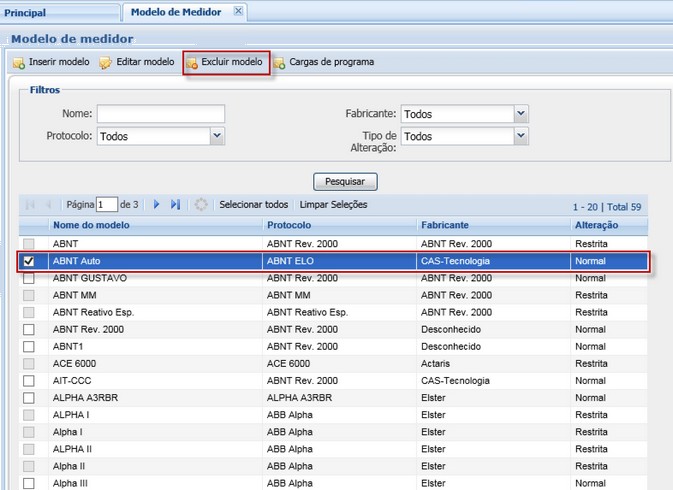
Task: Click the Editar modelo toolbar icon
Action: point(105,63)
